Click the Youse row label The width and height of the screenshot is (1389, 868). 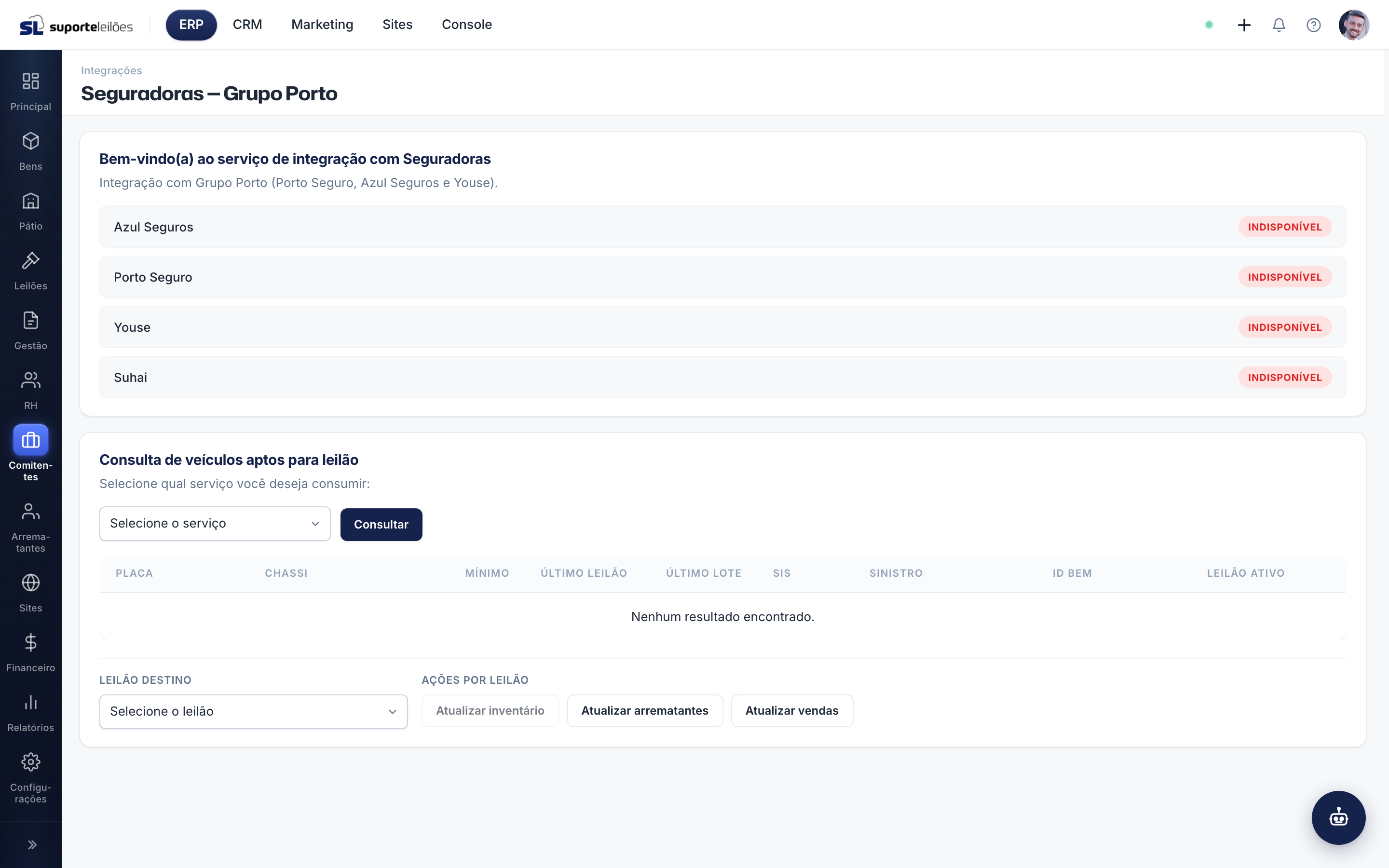[132, 327]
